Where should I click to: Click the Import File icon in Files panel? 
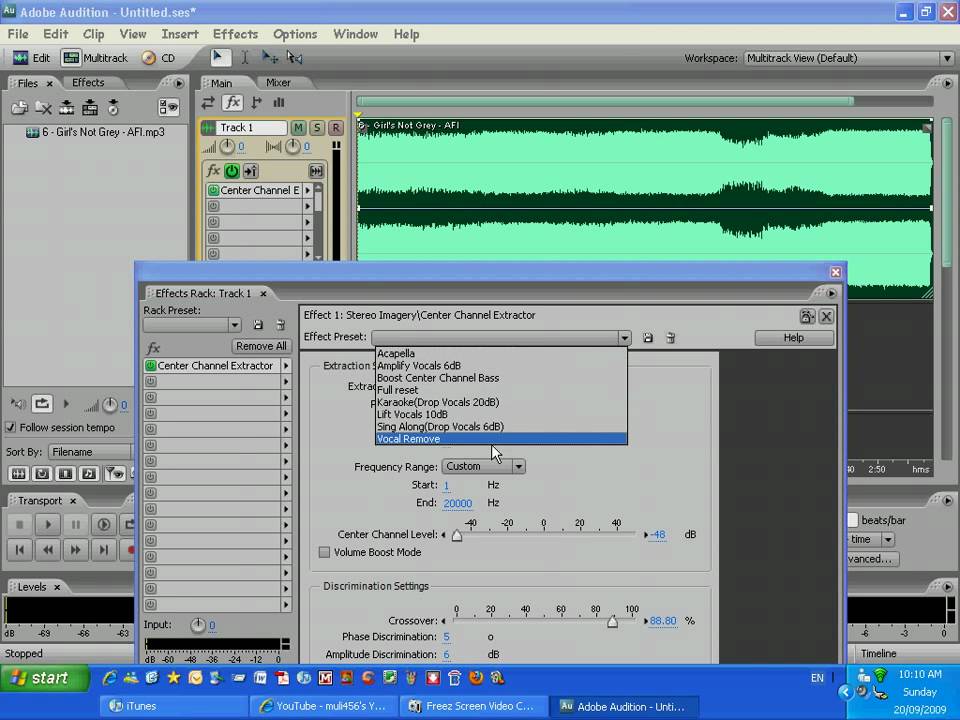click(x=19, y=108)
